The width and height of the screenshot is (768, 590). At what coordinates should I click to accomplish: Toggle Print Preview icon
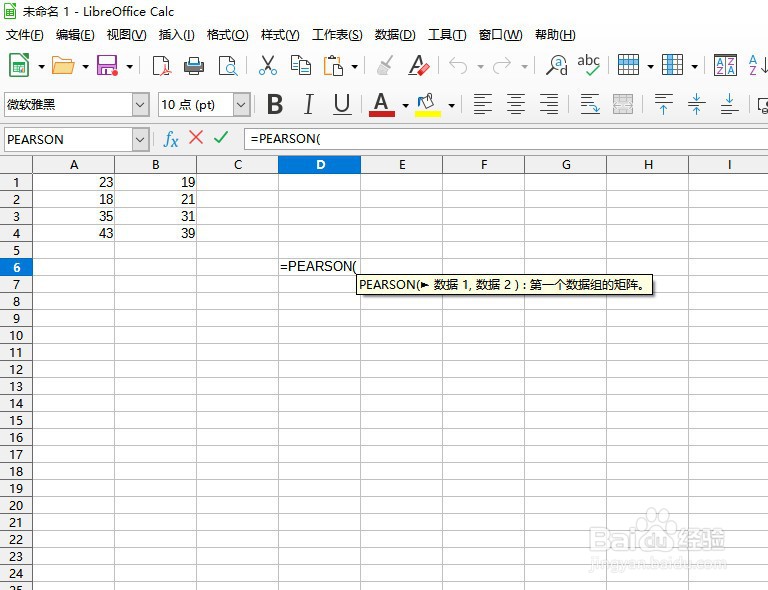coord(228,66)
